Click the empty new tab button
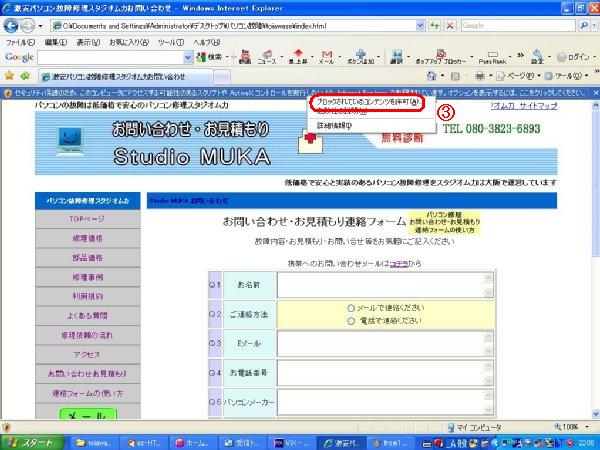 click(222, 77)
